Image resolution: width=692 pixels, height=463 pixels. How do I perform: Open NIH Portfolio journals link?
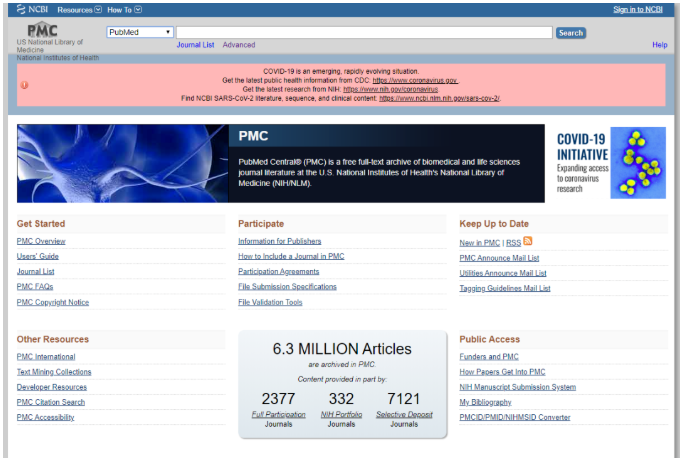[341, 414]
